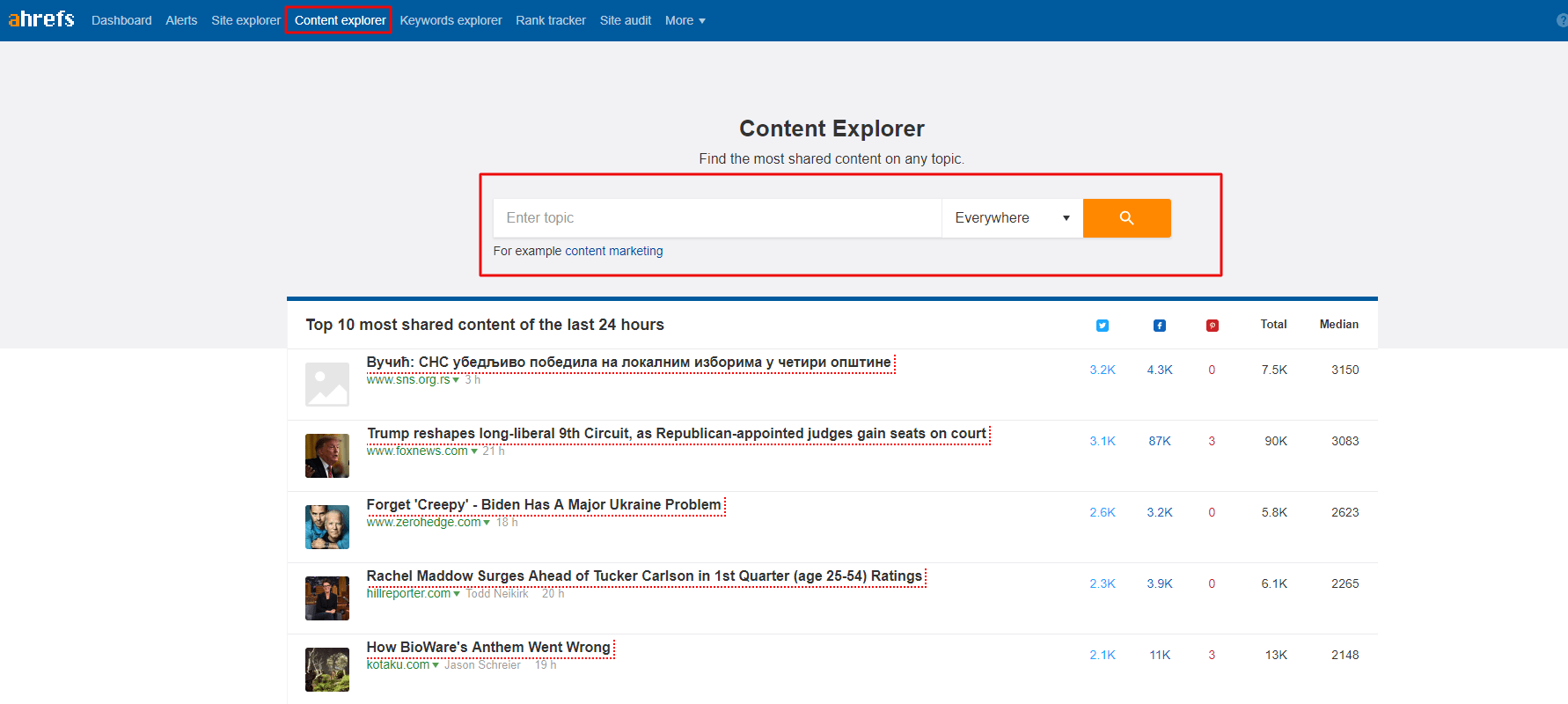Viewport: 1568px width, 704px height.
Task: Click the help icon in header
Action: [1562, 20]
